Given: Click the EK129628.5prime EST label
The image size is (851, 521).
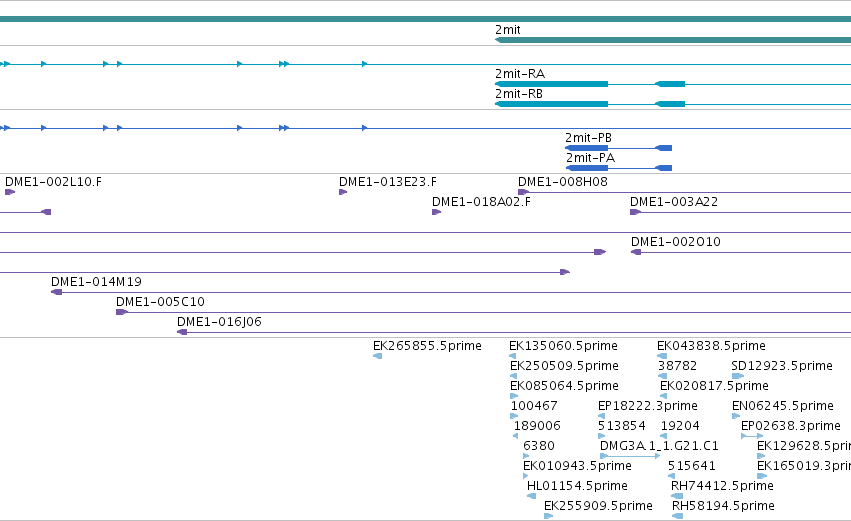Looking at the screenshot, I should tap(804, 447).
